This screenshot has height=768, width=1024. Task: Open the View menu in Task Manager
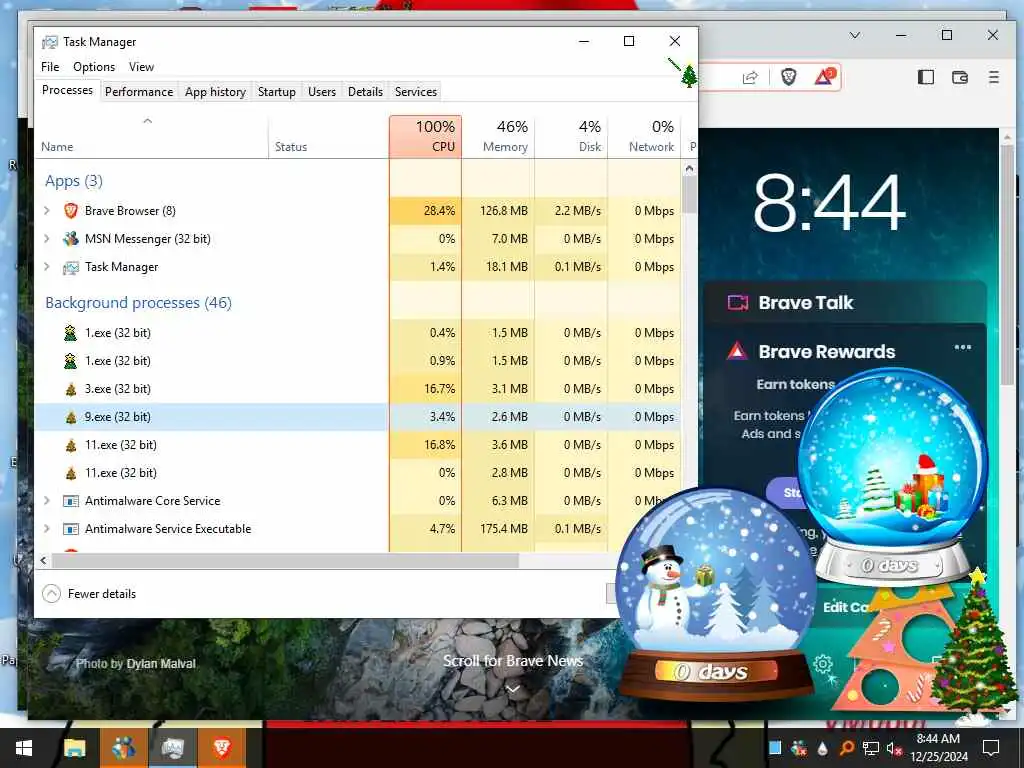[x=141, y=67]
